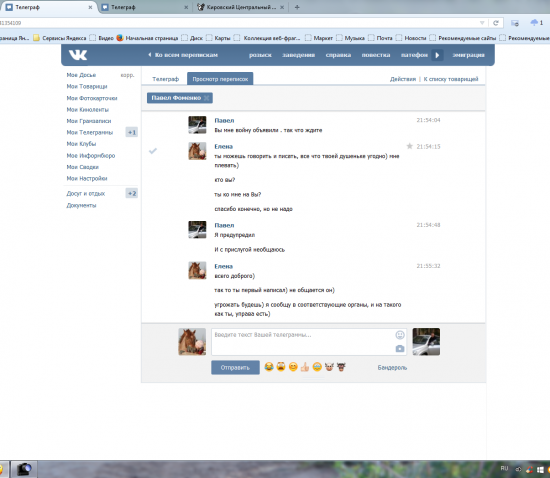Screen dimensions: 550x478
Task: Mark Elena's message with star icon
Action: tap(409, 146)
